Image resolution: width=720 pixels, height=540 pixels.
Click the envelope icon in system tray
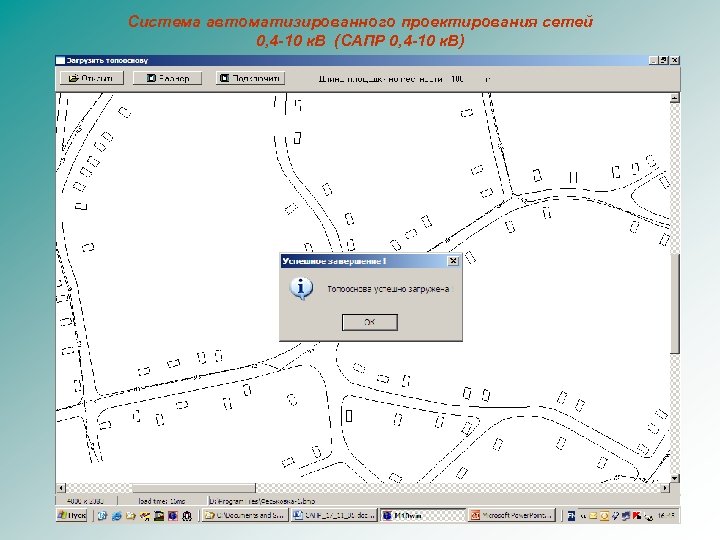(594, 516)
